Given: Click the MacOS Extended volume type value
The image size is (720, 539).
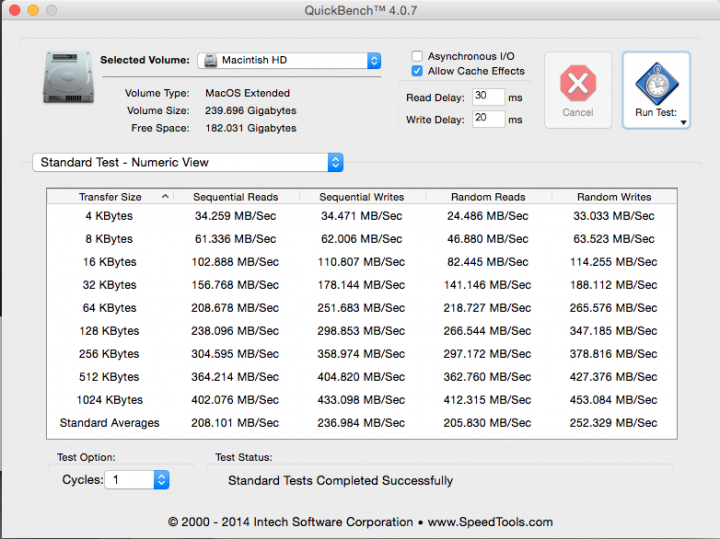Looking at the screenshot, I should pyautogui.click(x=248, y=93).
